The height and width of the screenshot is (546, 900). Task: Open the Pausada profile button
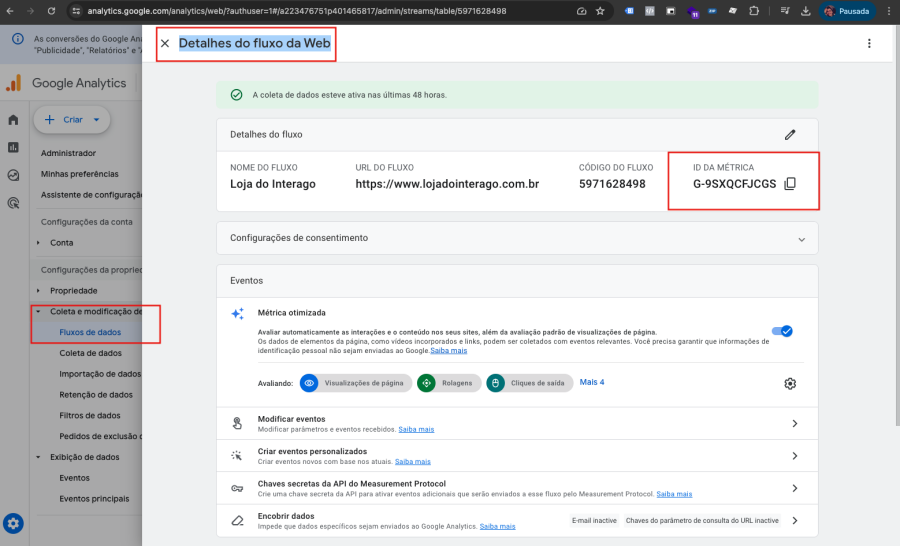pyautogui.click(x=848, y=11)
